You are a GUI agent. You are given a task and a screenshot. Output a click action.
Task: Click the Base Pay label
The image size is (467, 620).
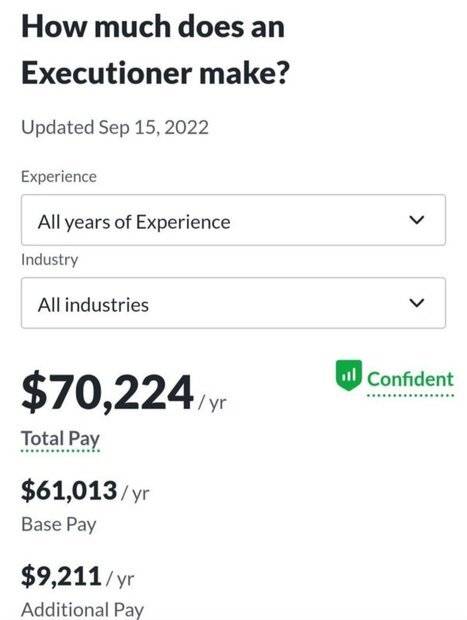[59, 525]
